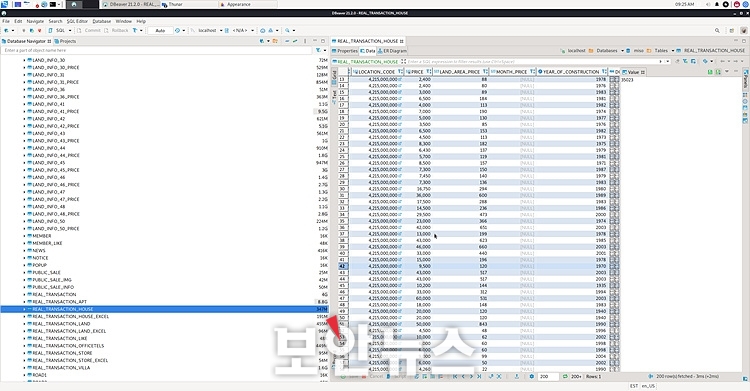Open the Database menu

pos(101,22)
